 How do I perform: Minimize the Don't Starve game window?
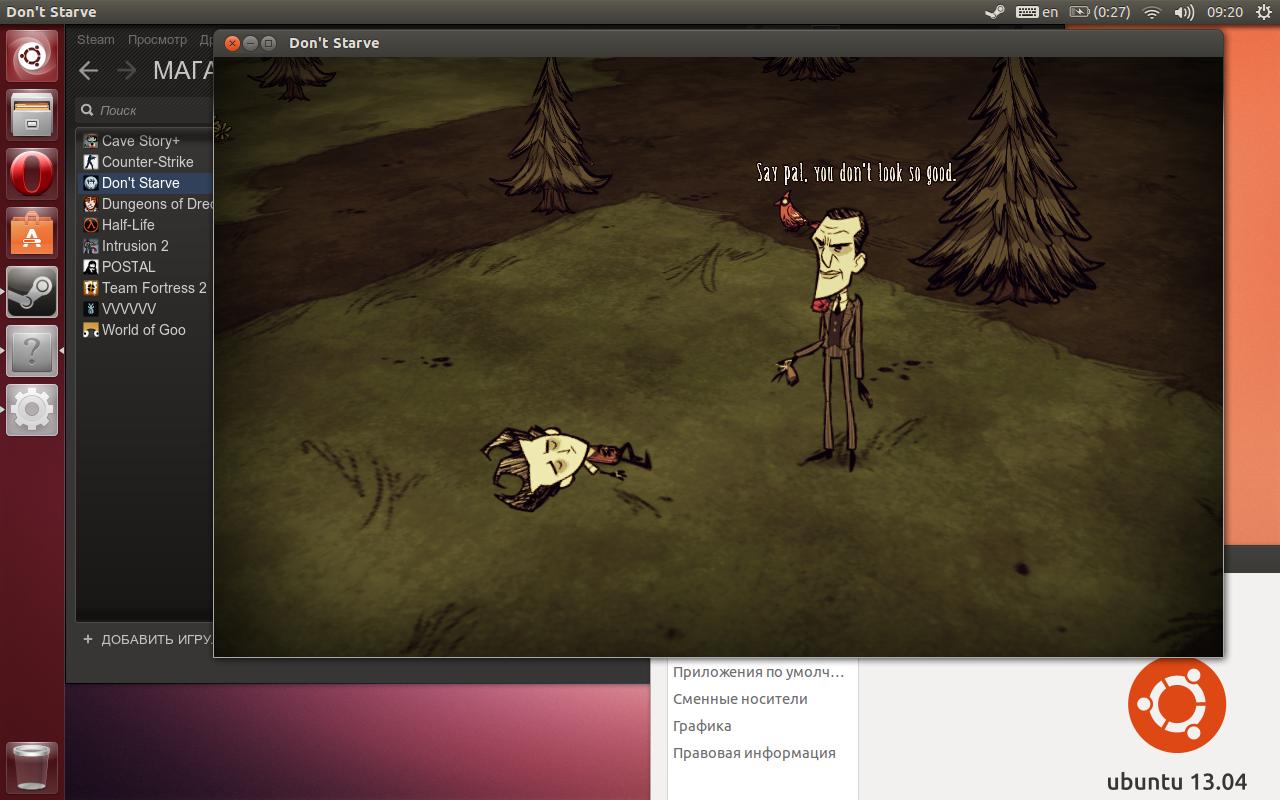click(250, 43)
